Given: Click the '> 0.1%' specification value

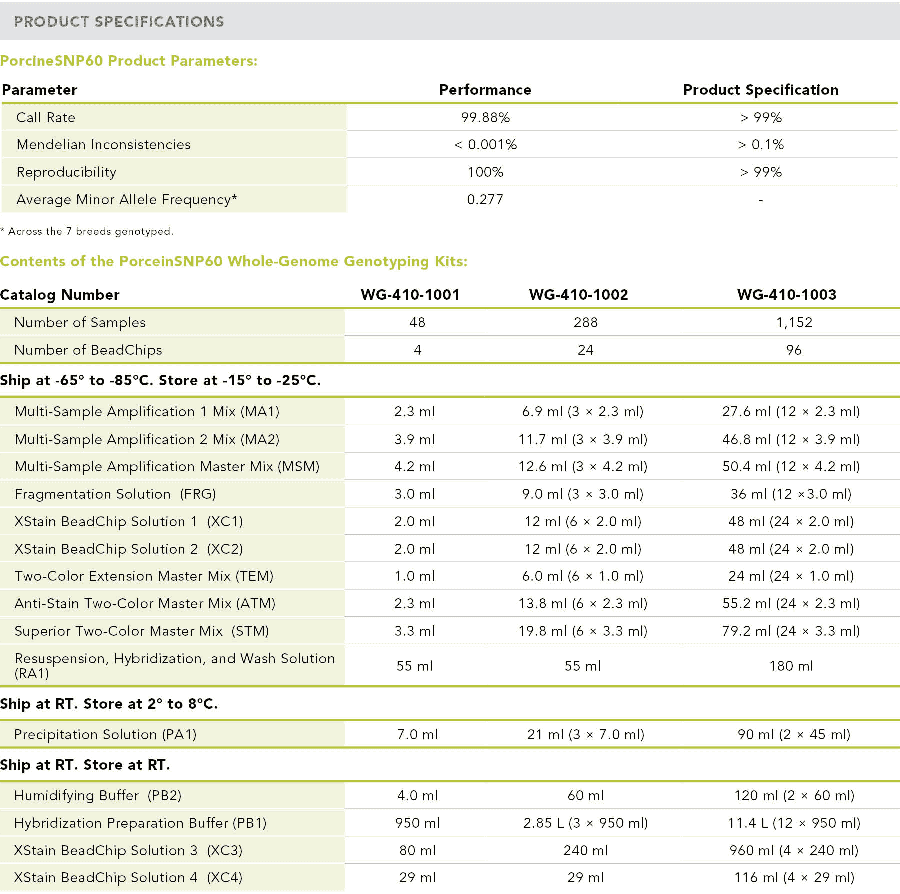Looking at the screenshot, I should click(761, 144).
